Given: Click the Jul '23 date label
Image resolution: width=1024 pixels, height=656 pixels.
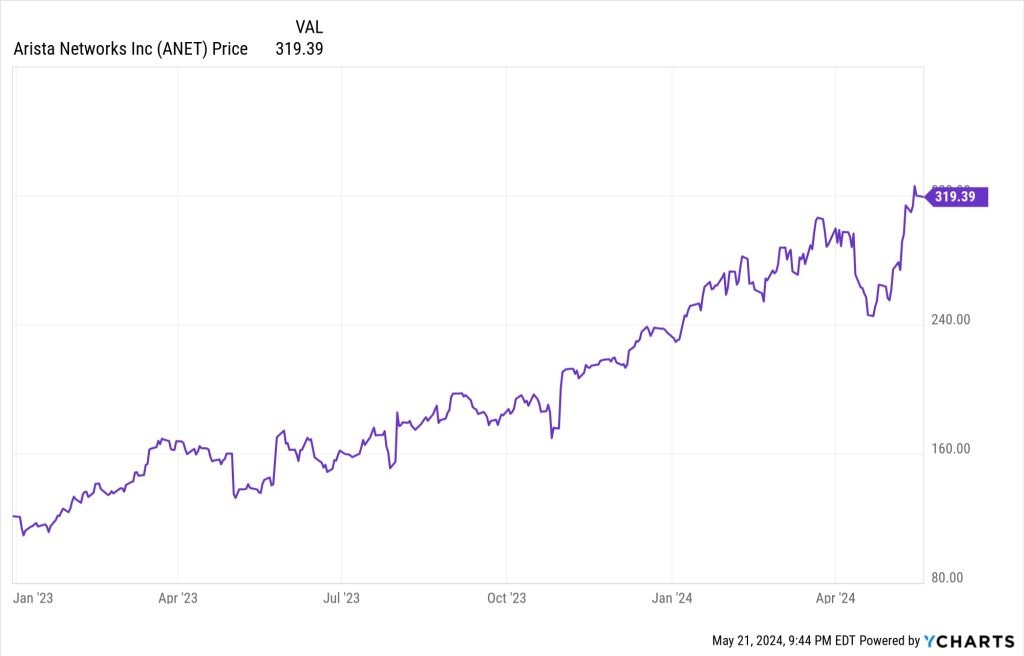Looking at the screenshot, I should [x=342, y=598].
